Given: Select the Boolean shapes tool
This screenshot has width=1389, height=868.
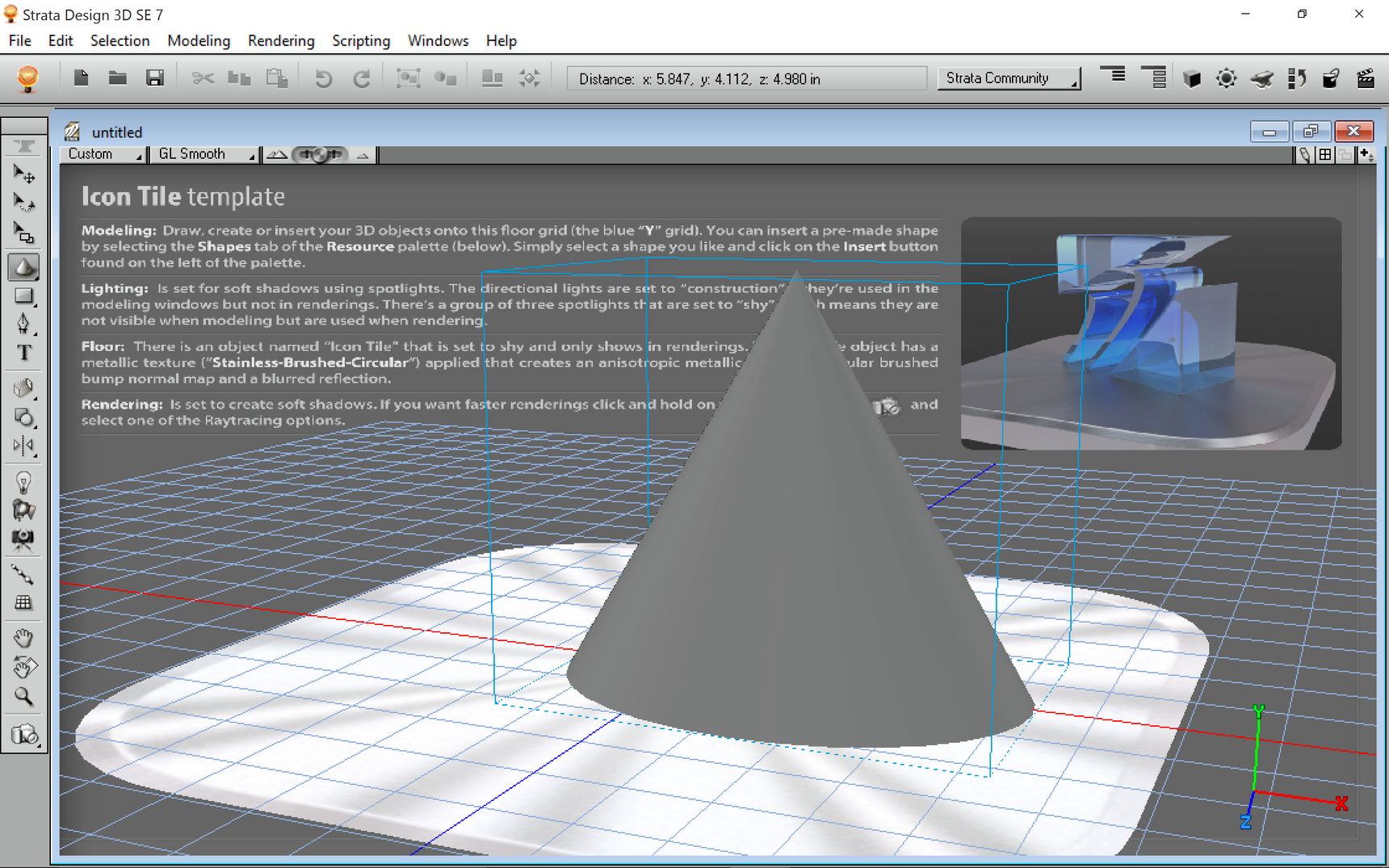Looking at the screenshot, I should point(24,417).
